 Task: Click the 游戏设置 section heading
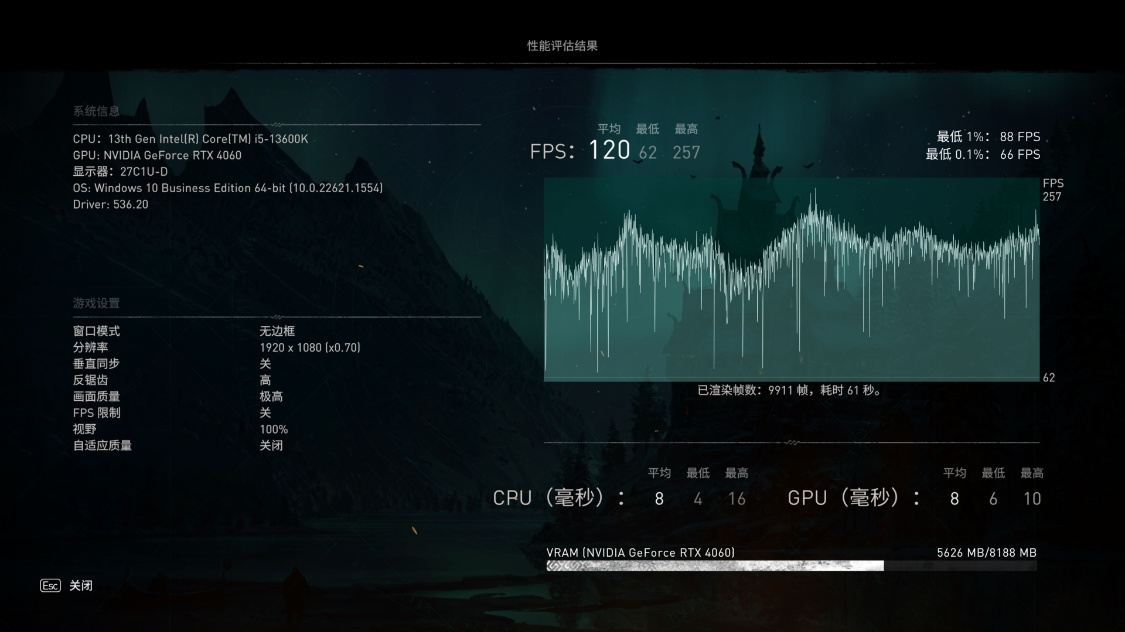pos(96,303)
